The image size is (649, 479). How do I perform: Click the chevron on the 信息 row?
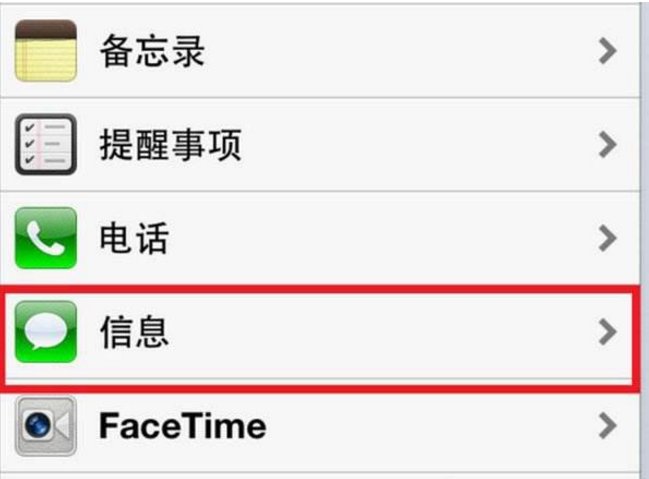tap(606, 333)
